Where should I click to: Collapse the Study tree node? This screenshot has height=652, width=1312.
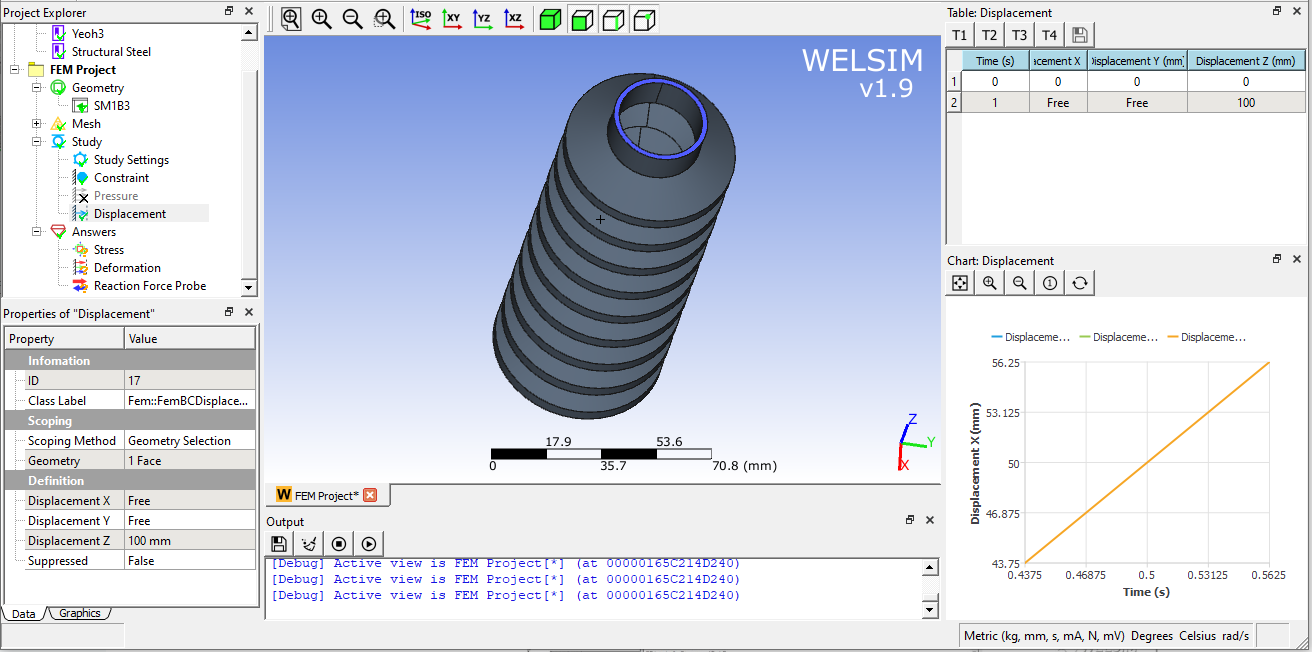tap(37, 142)
